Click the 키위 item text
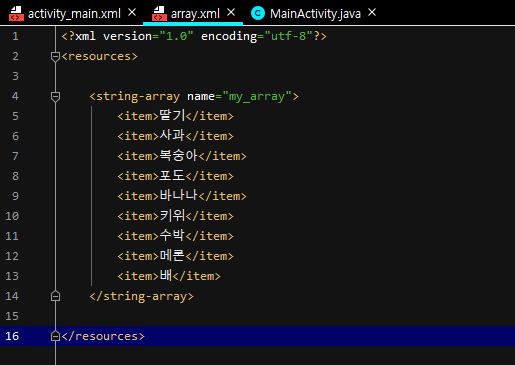 (x=172, y=216)
